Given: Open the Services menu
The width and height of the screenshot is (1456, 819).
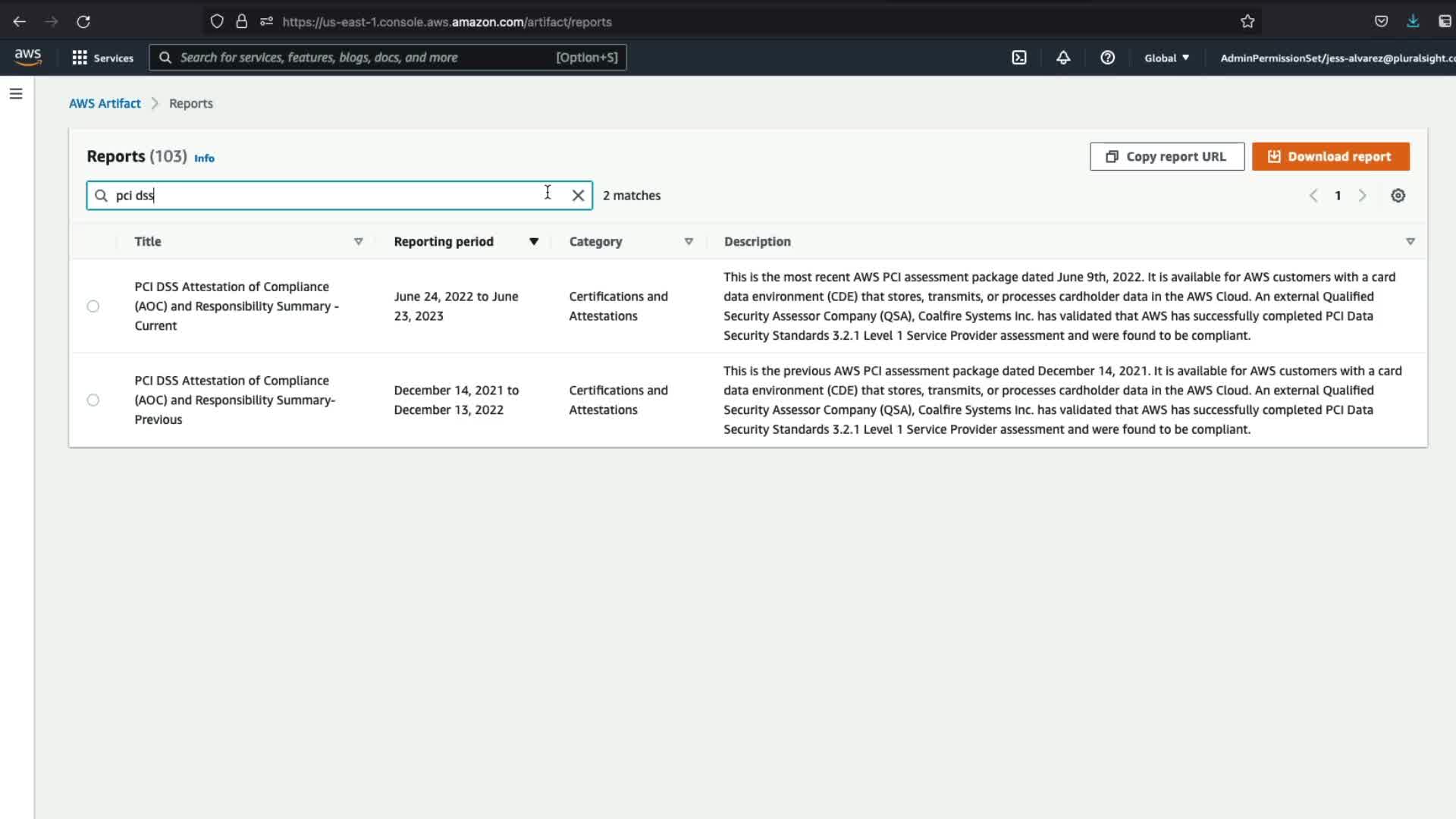Looking at the screenshot, I should pos(102,58).
